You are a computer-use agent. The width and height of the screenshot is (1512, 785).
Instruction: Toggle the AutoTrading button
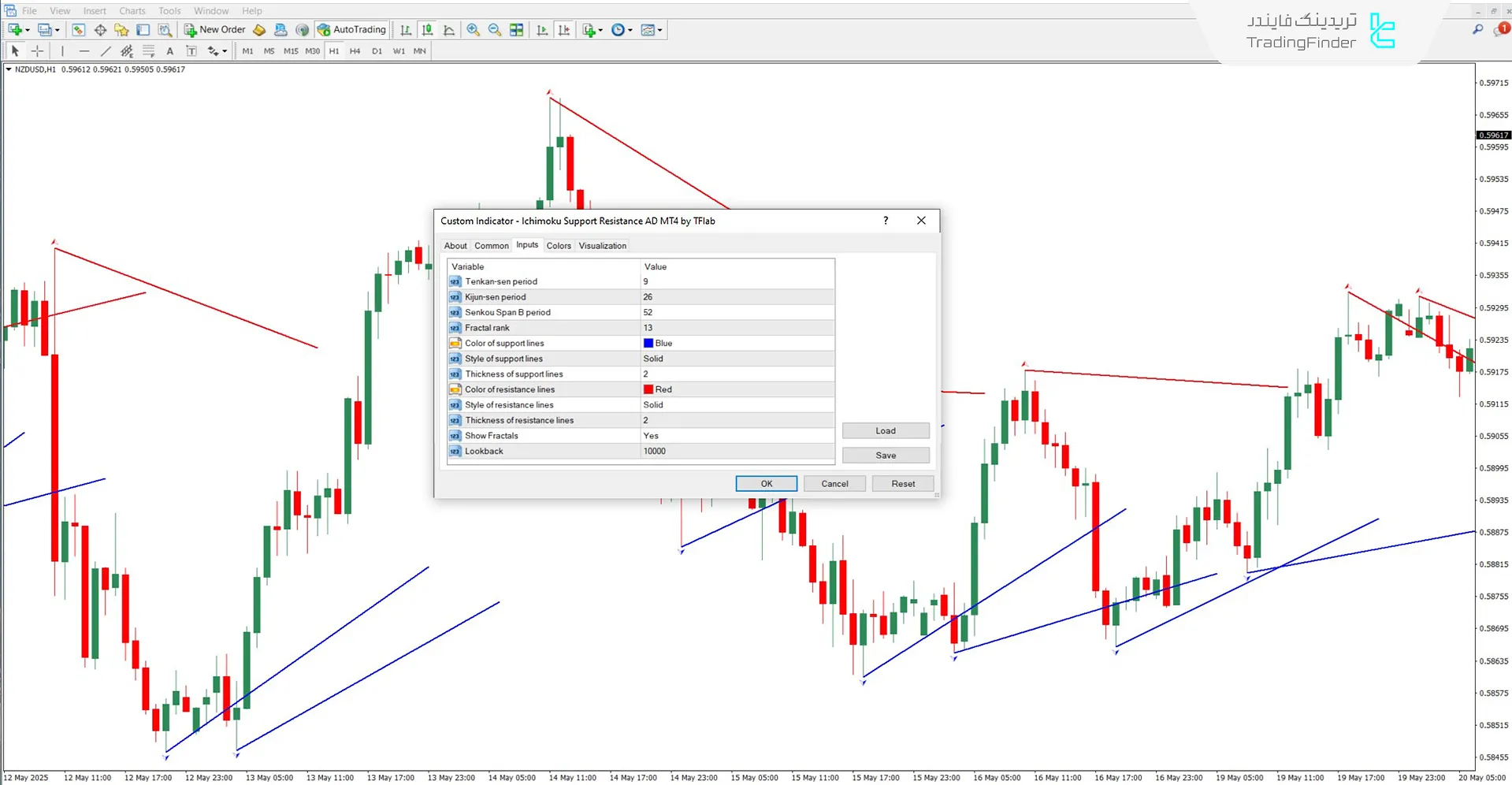coord(352,30)
